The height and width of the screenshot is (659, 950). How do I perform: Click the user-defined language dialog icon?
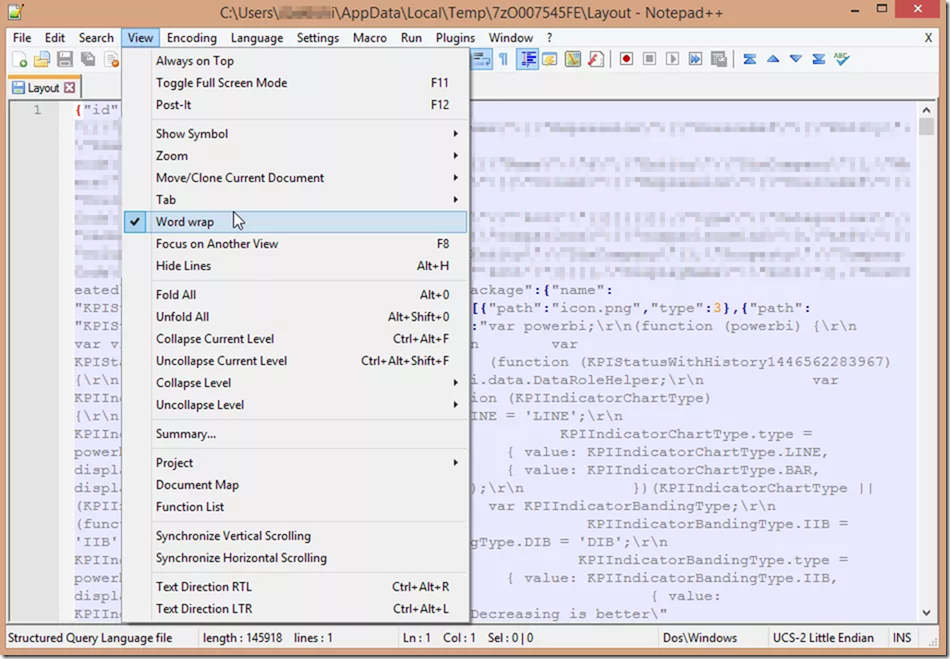point(550,59)
